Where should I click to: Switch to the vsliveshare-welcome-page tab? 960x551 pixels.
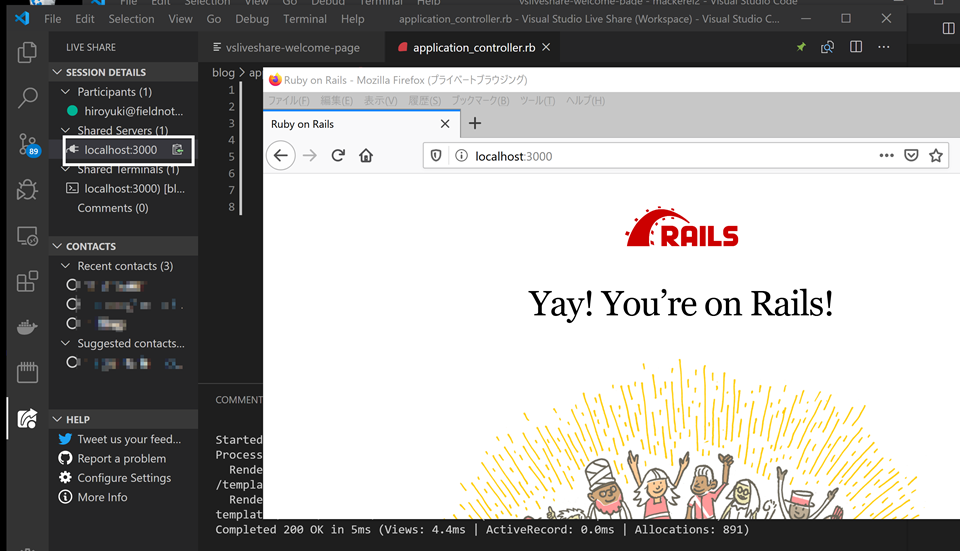pos(291,47)
